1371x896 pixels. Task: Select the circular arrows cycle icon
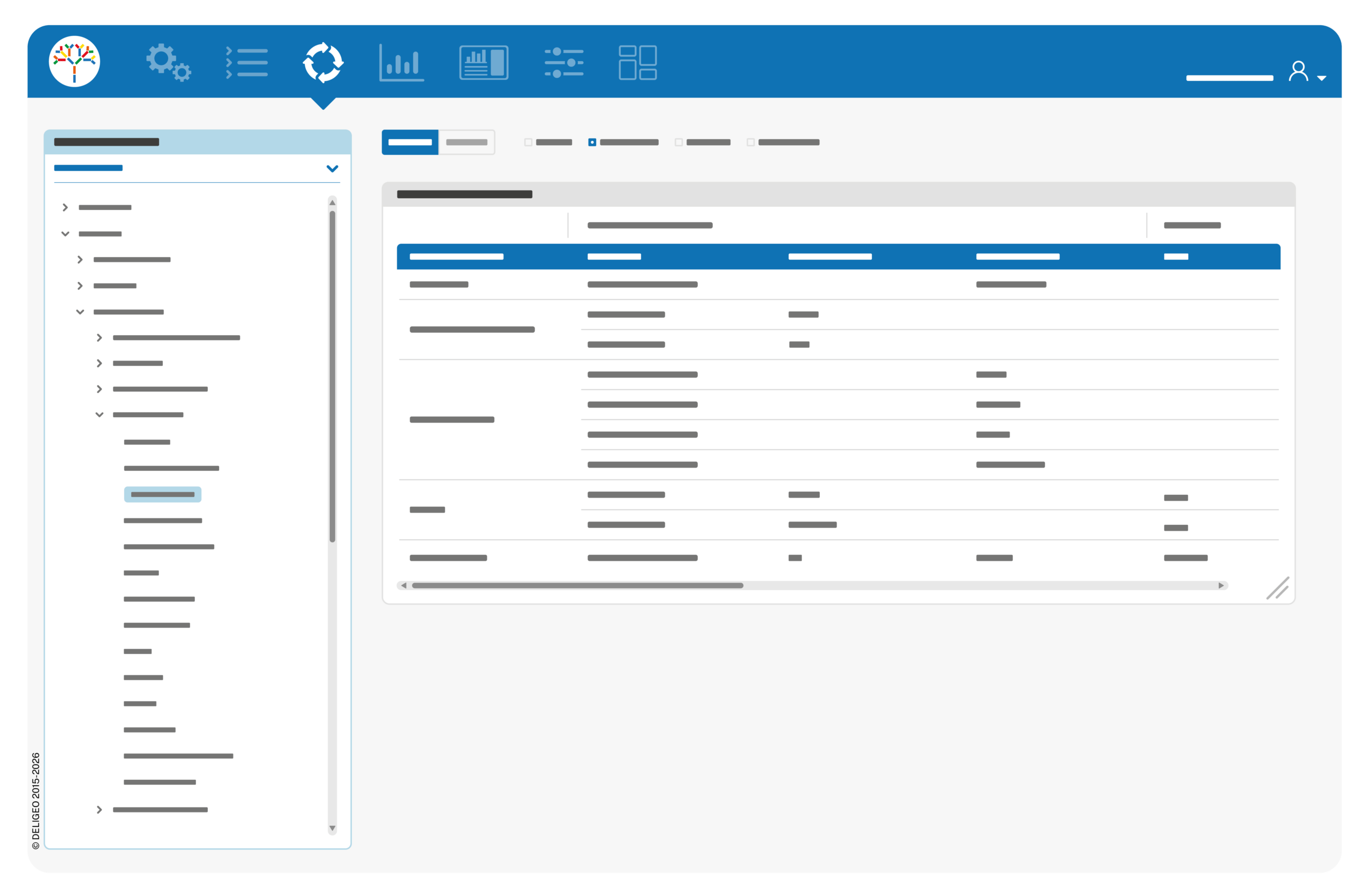point(323,62)
